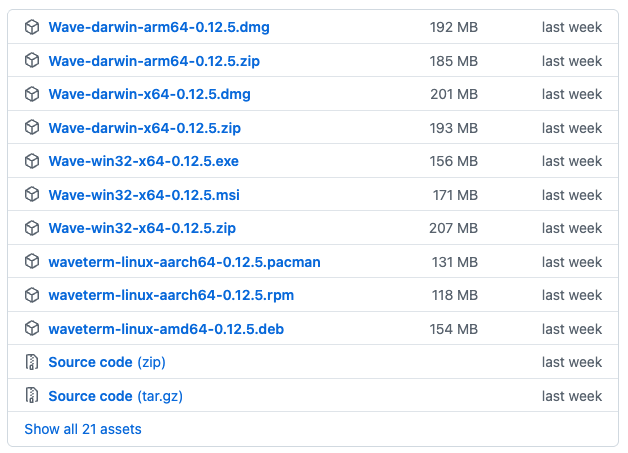The height and width of the screenshot is (453, 628).
Task: Click package icon beside Wave-darwin-x64-0.12.5.zip
Action: coord(32,128)
